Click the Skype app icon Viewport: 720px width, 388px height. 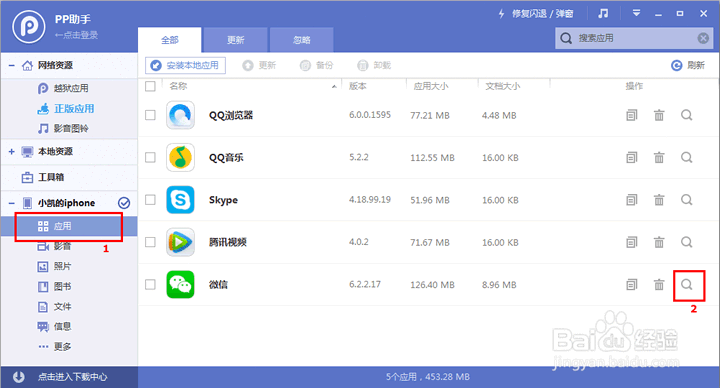point(180,200)
